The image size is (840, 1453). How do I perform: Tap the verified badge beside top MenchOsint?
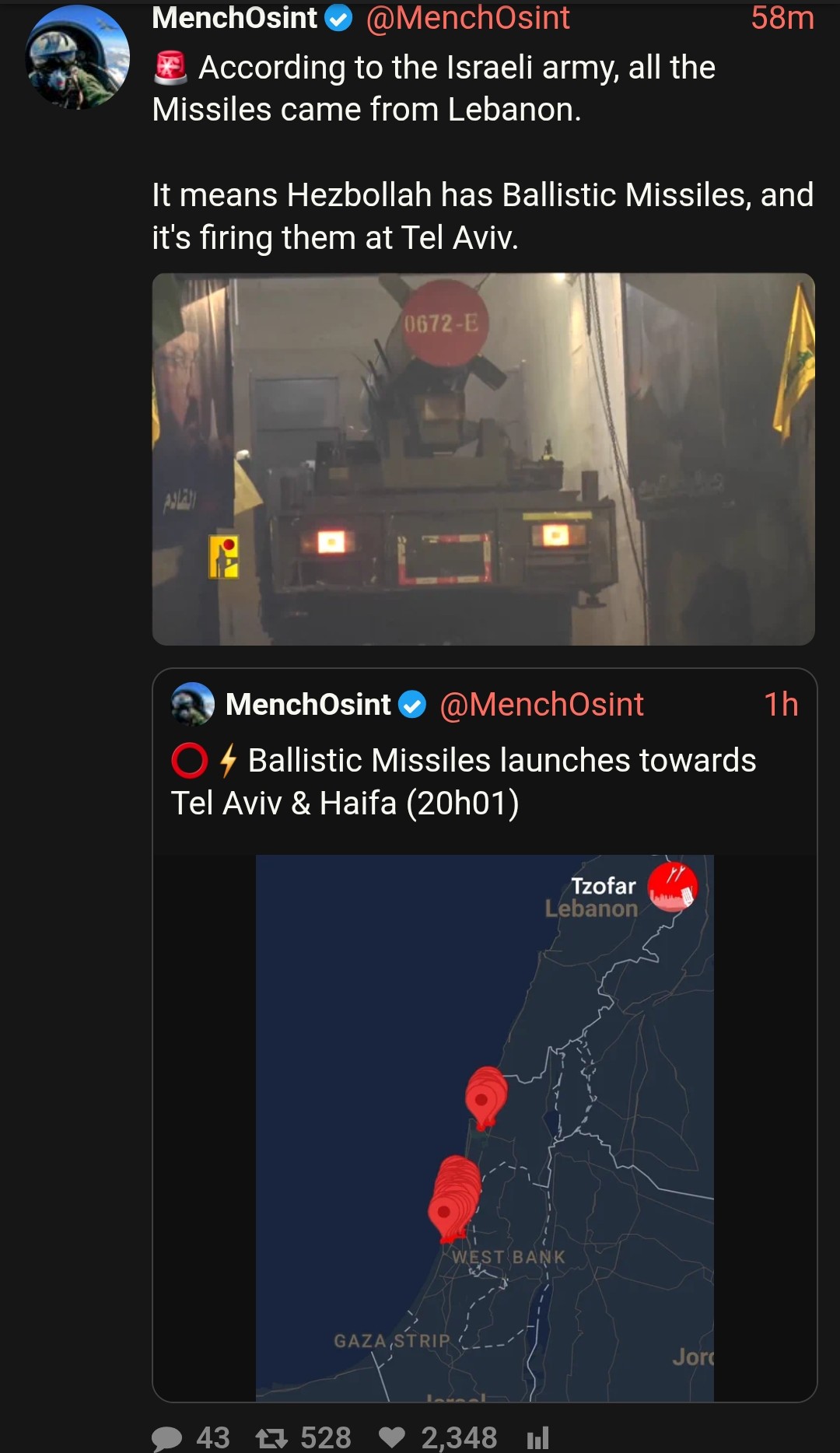coord(338,18)
